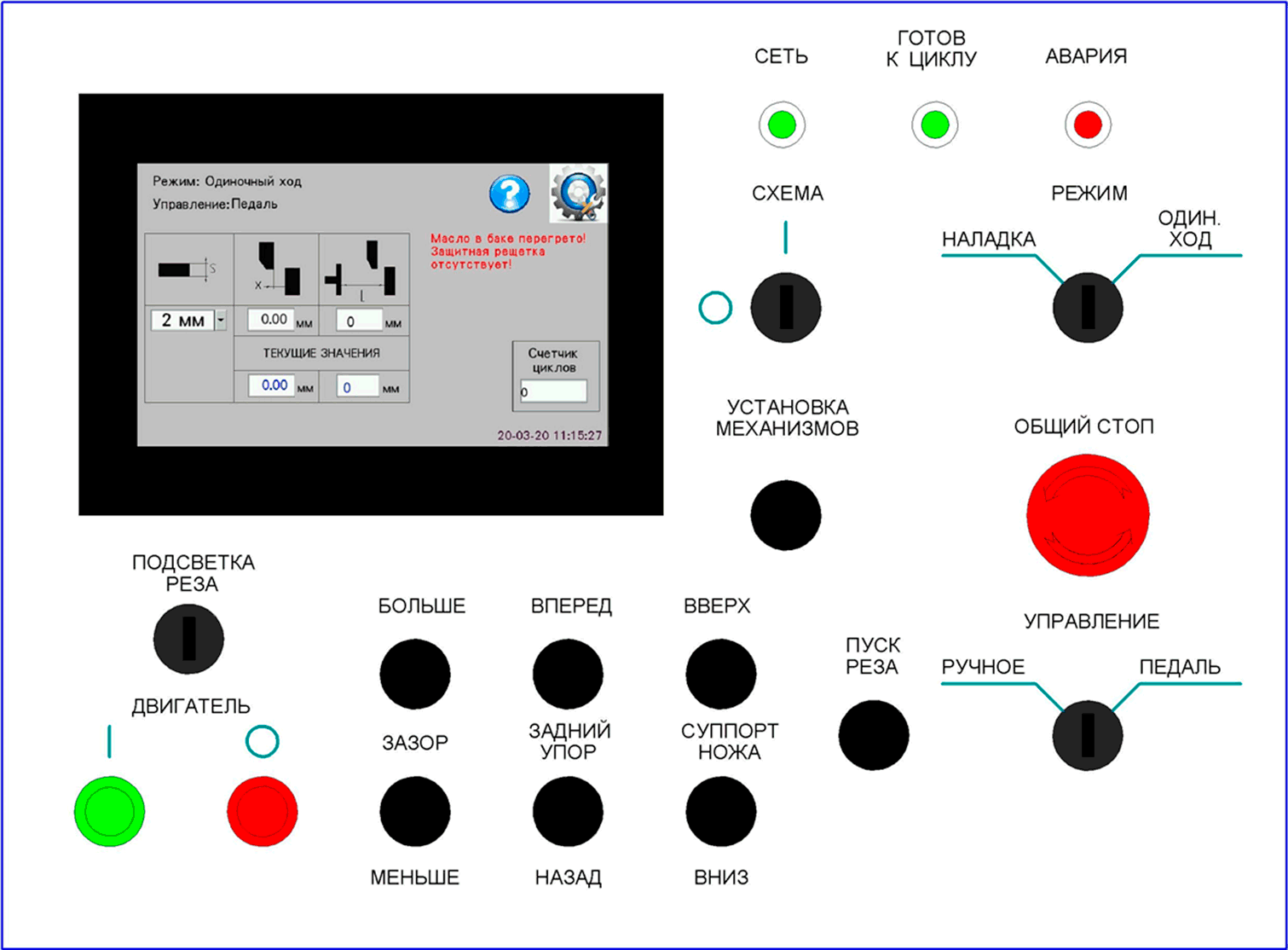Image resolution: width=1288 pixels, height=950 pixels.
Task: Click the back stop 0 мм setpoint field
Action: (359, 321)
